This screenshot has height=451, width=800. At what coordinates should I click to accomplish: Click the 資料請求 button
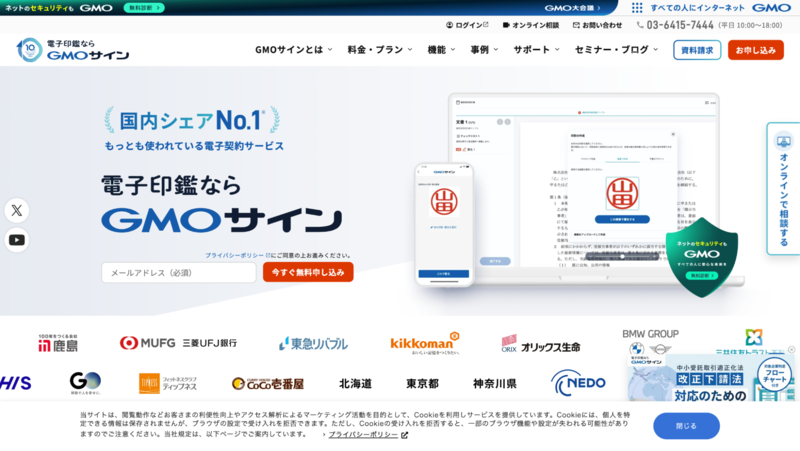pos(697,50)
